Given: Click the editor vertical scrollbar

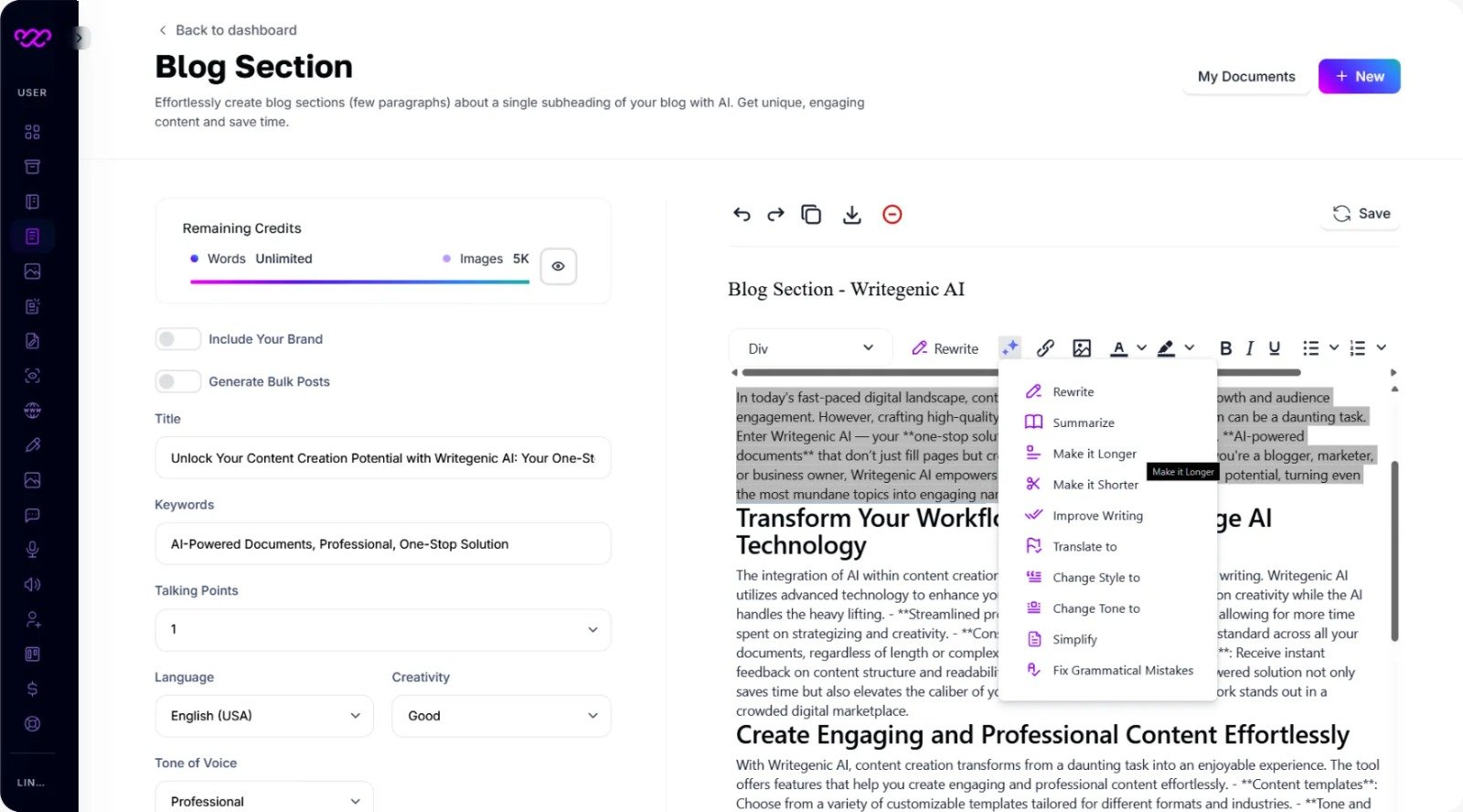Looking at the screenshot, I should pos(1394,550).
